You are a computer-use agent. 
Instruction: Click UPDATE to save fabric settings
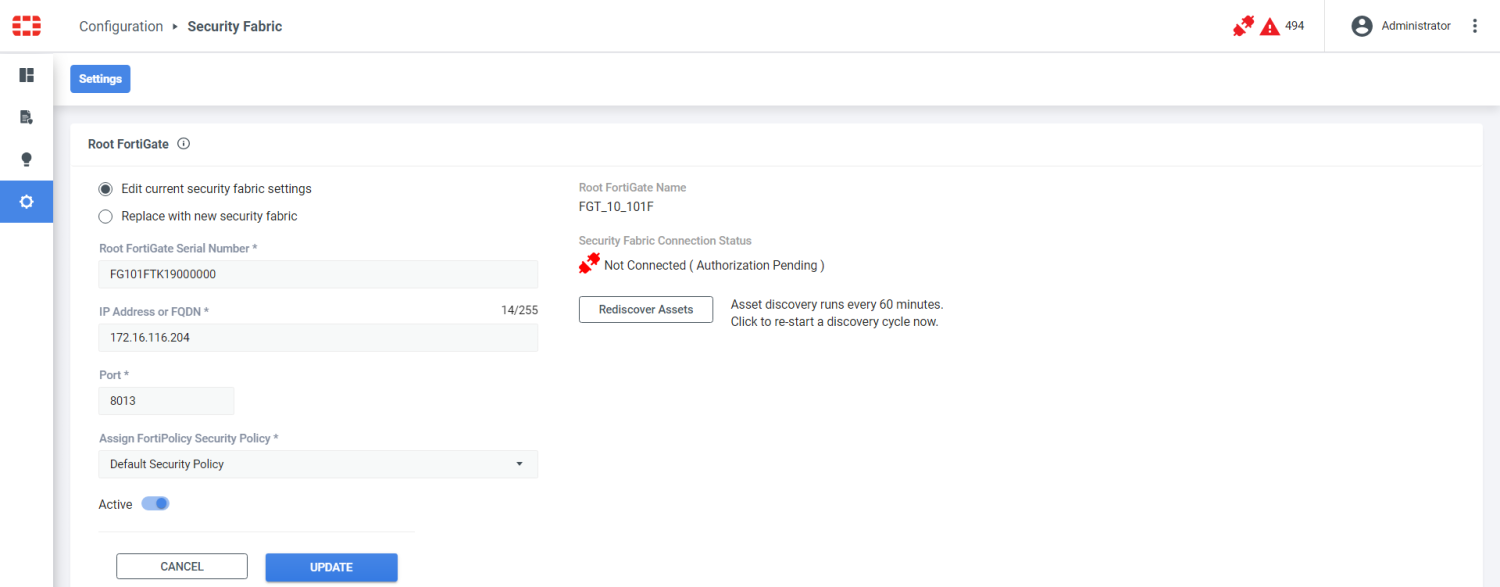(x=330, y=565)
